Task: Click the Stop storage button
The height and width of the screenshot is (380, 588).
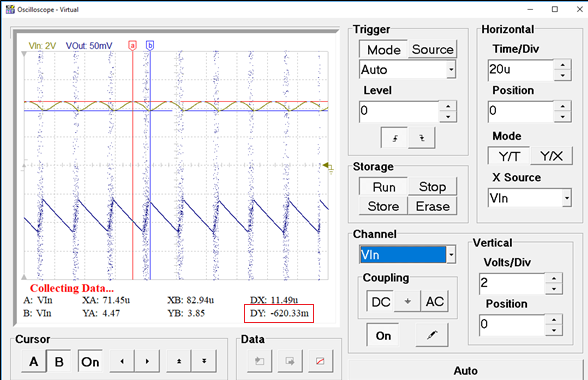Action: point(432,186)
